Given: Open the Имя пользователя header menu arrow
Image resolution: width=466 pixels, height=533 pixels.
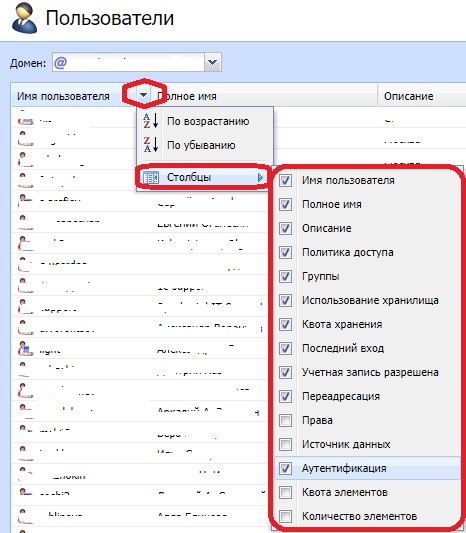Looking at the screenshot, I should coord(144,96).
